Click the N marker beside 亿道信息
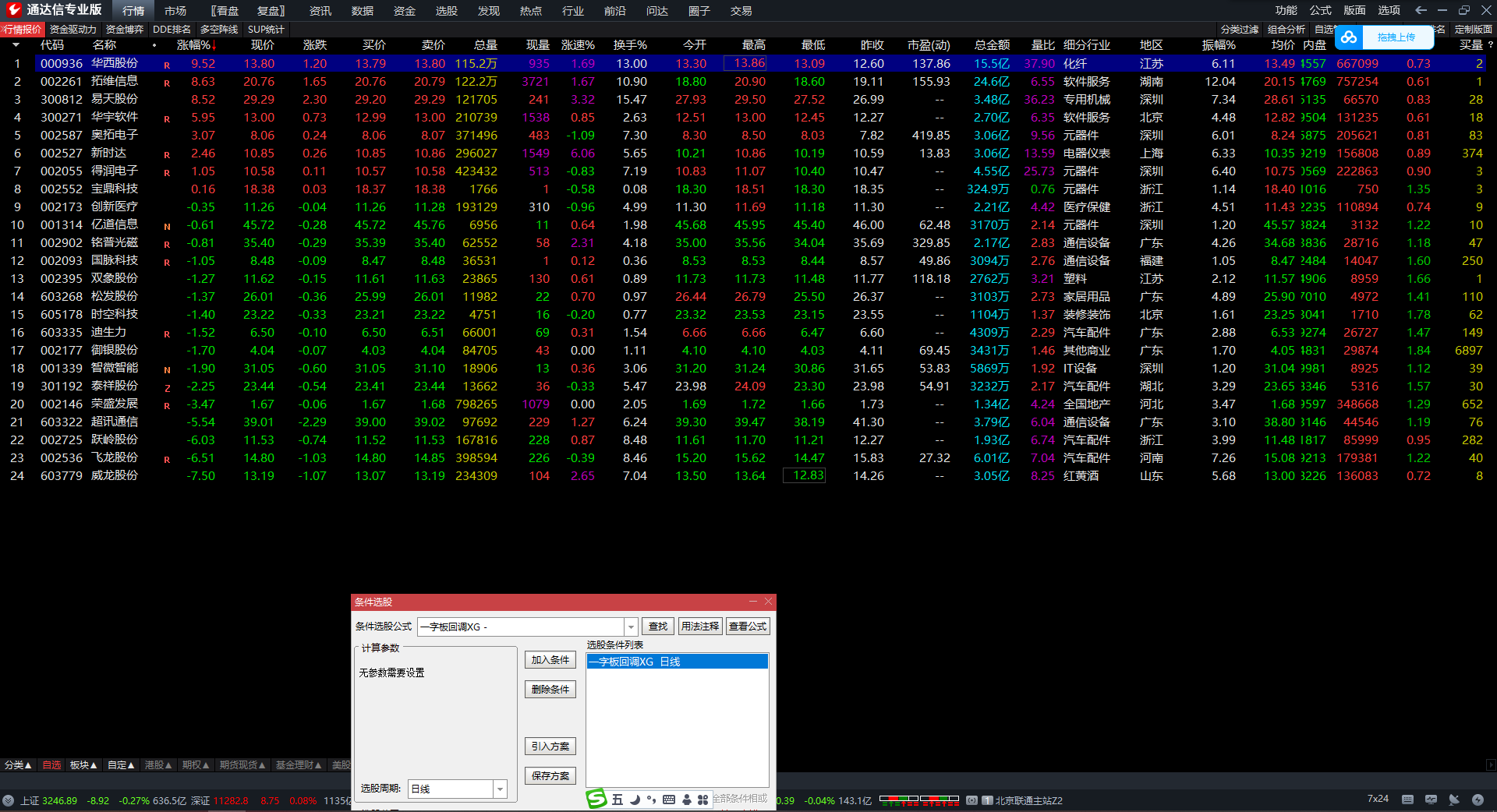The image size is (1497, 812). (x=167, y=227)
